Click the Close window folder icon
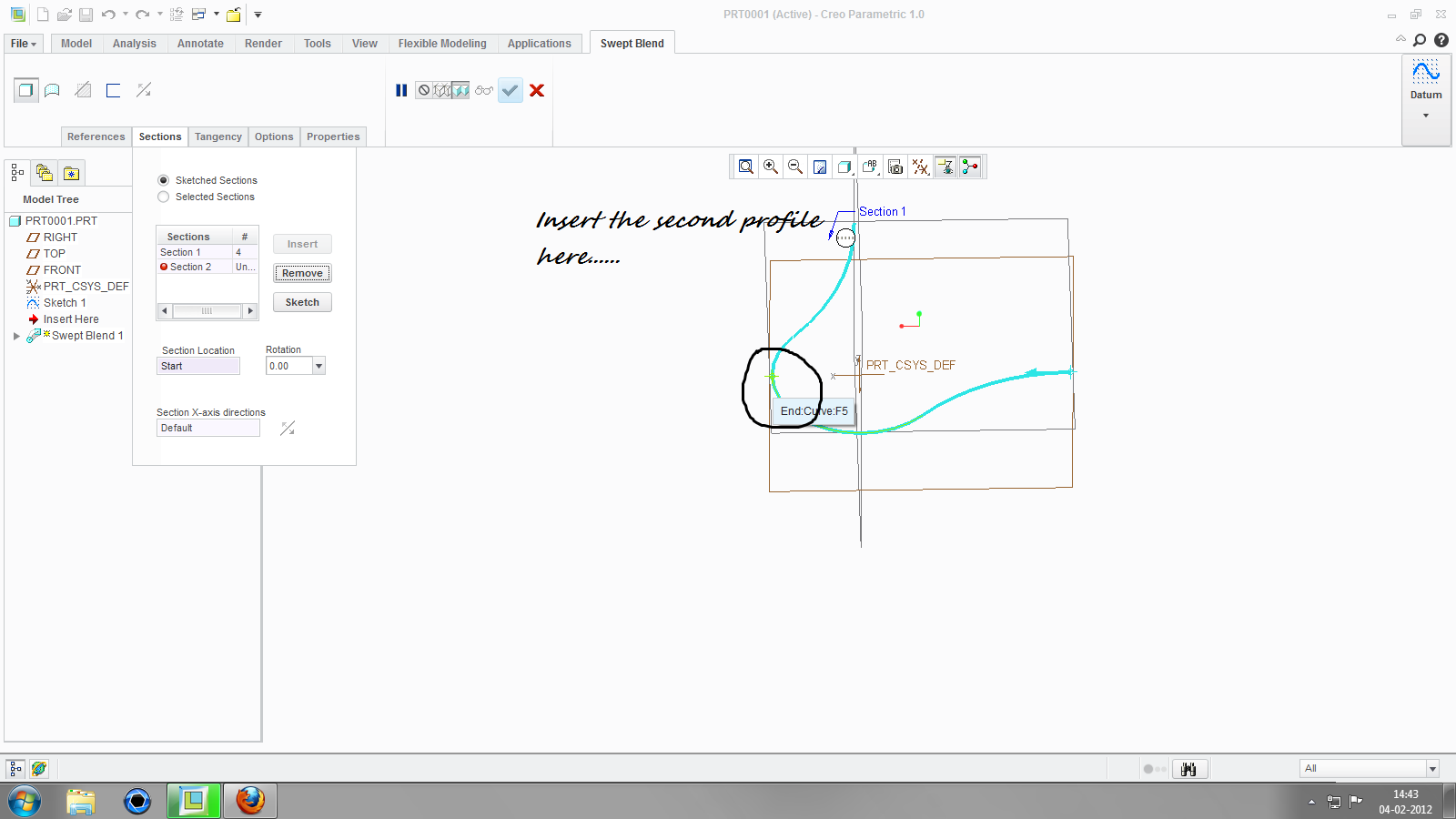 click(x=234, y=15)
